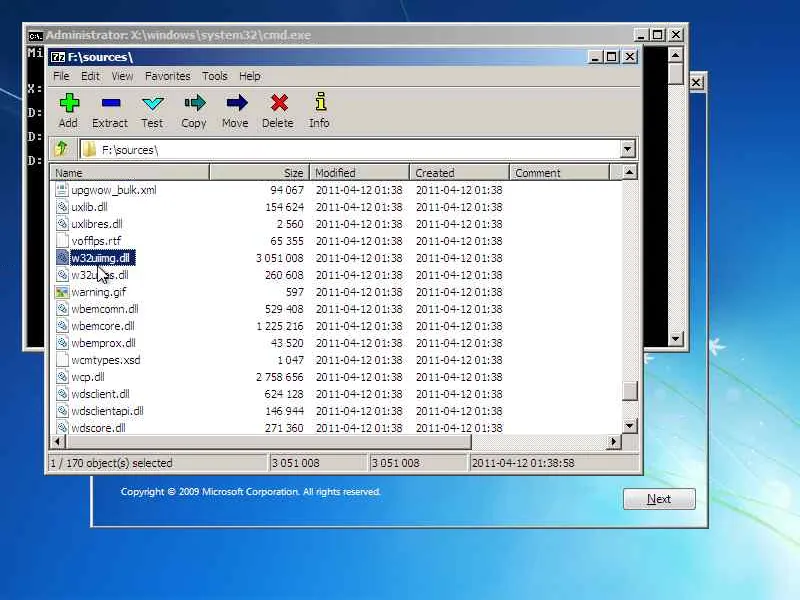
Task: Select the wbemcore.dll file name
Action: [x=103, y=326]
